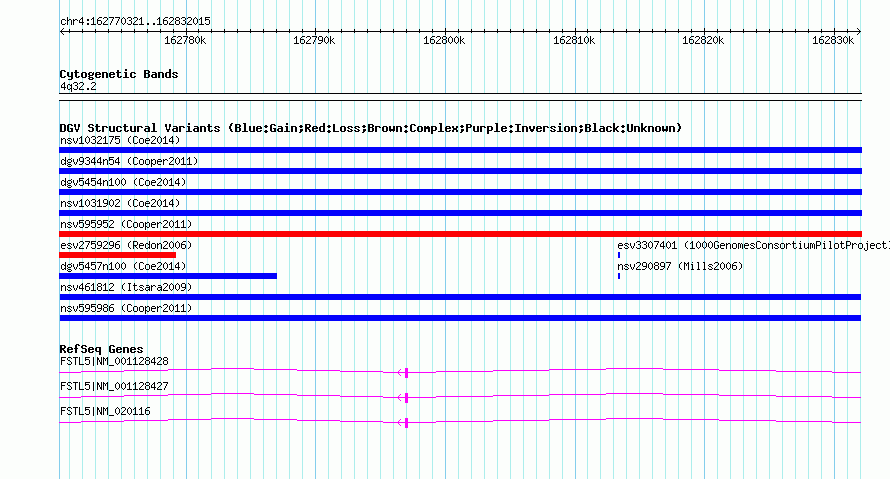Click the dgv5454n100 (Coe2014) label

[123, 182]
